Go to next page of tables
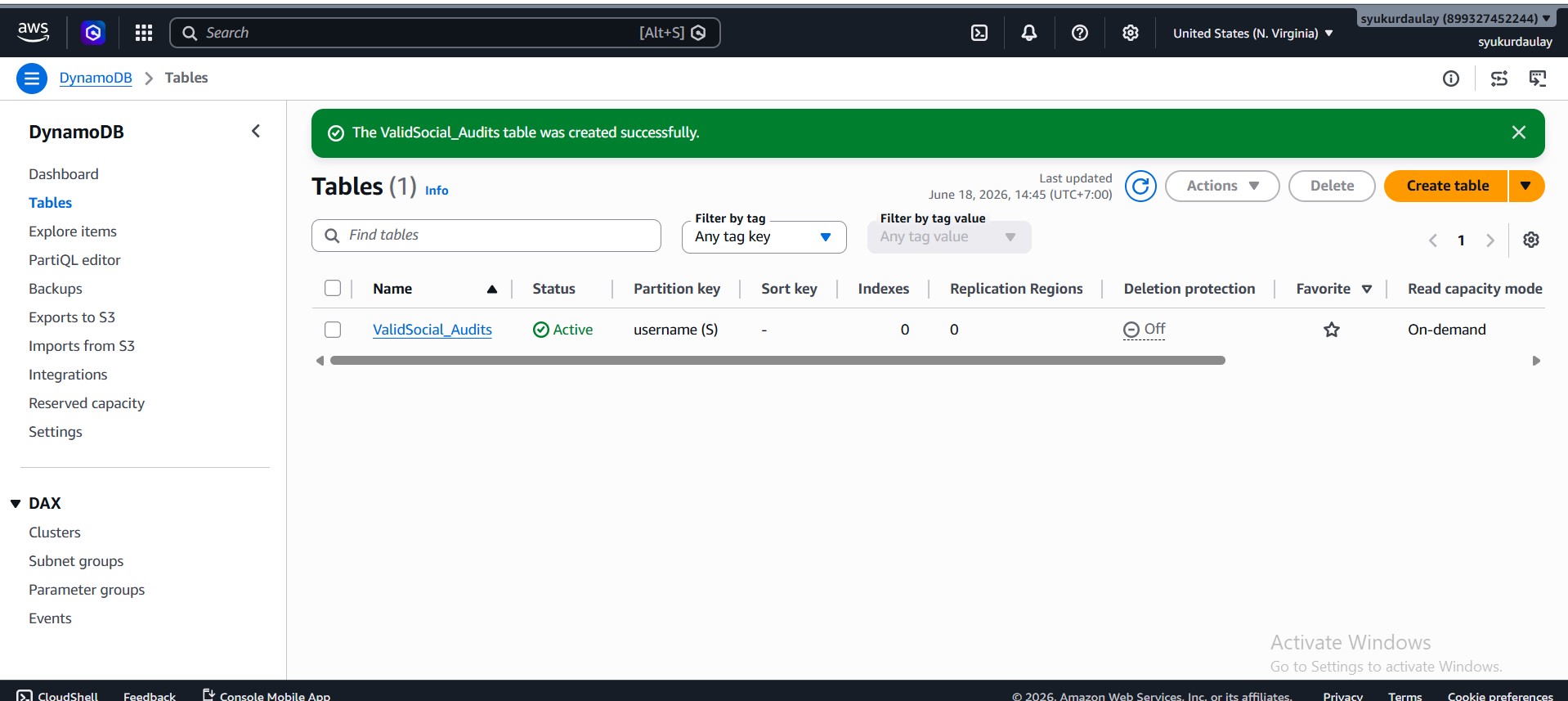Viewport: 1568px width, 701px height. point(1490,240)
